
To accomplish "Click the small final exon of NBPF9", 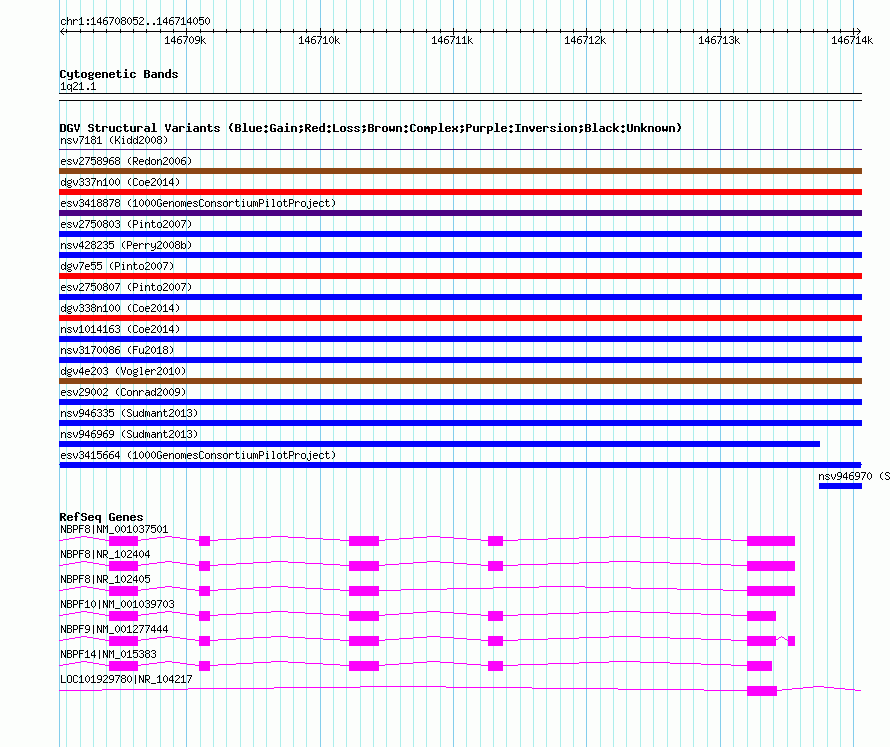I will 791,641.
